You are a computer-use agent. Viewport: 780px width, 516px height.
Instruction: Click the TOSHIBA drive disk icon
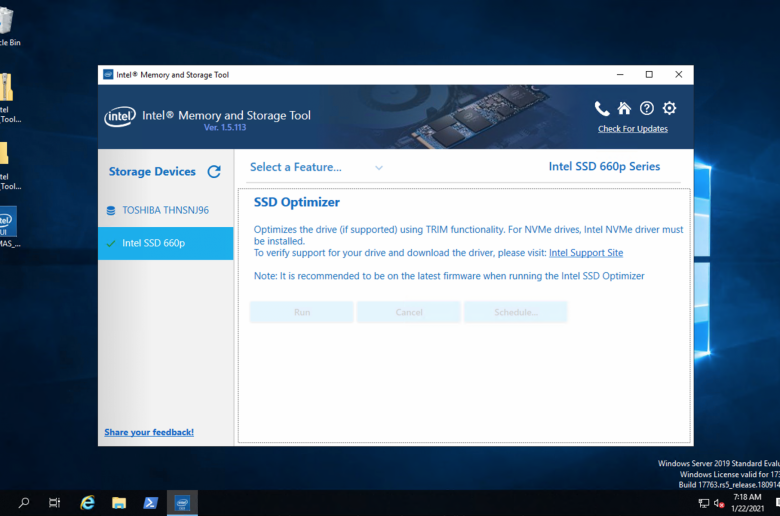(111, 210)
